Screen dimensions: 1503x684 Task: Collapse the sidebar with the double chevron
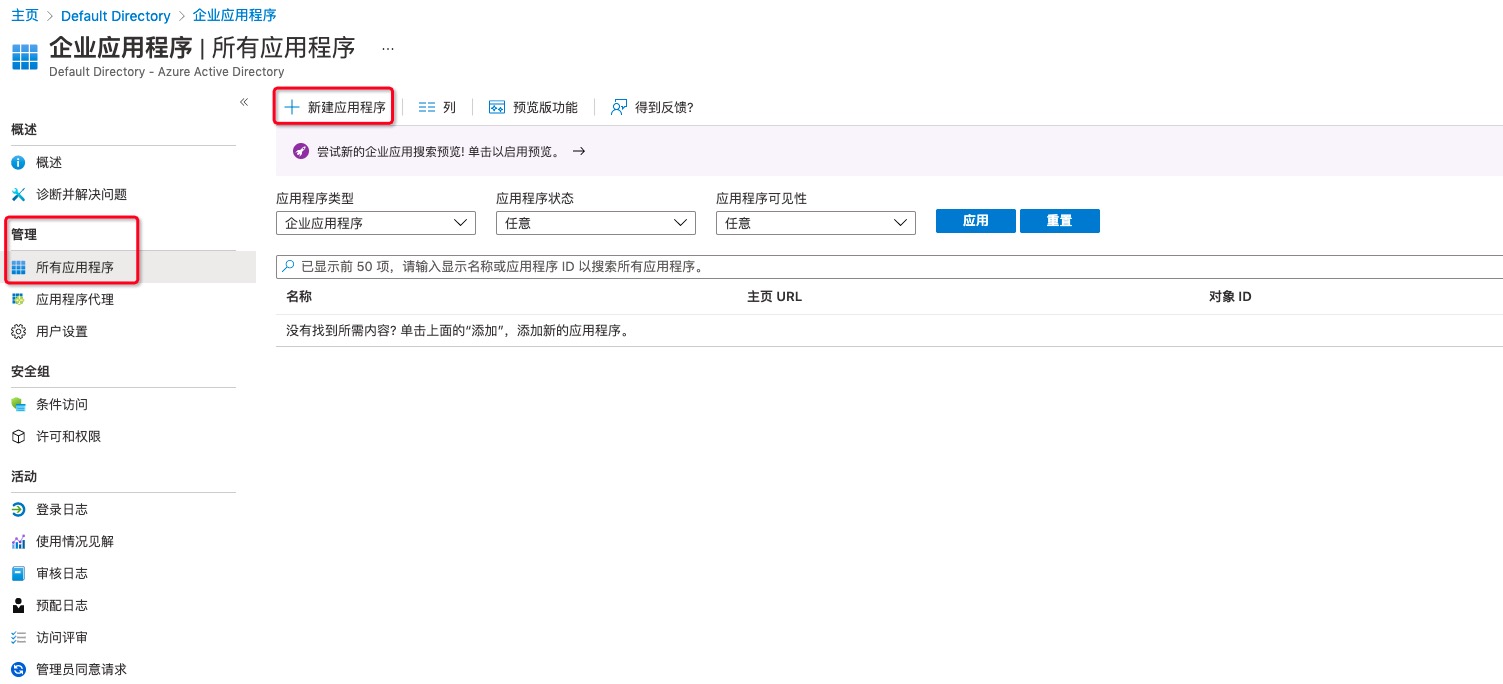tap(244, 102)
